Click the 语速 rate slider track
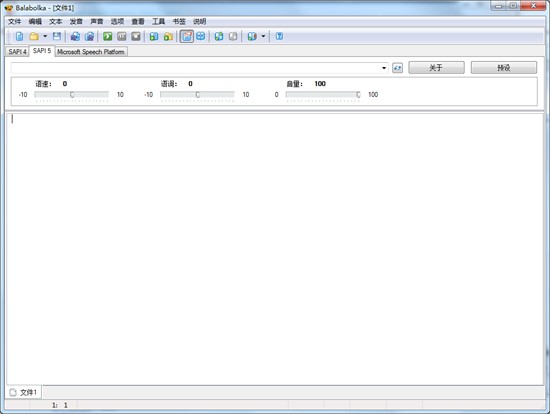The height and width of the screenshot is (414, 550). click(x=72, y=94)
